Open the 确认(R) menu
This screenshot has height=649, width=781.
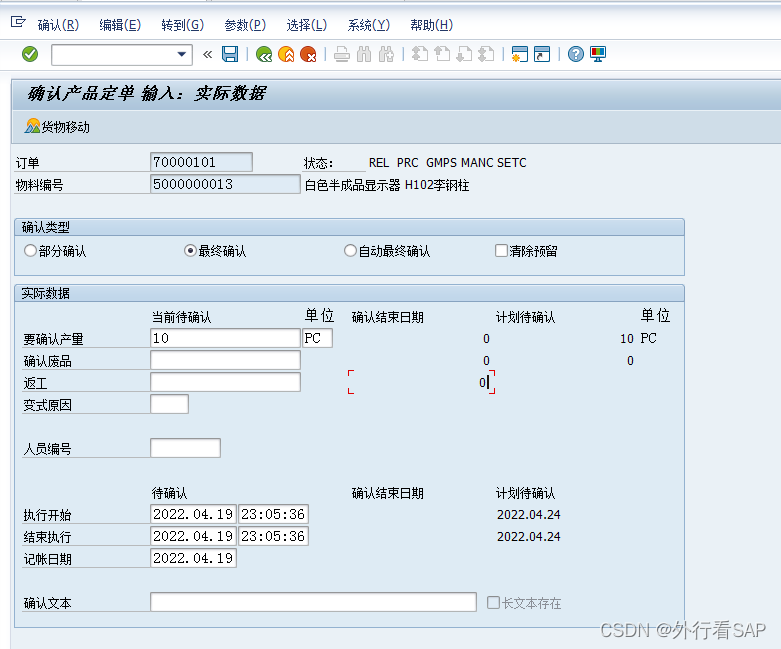(58, 25)
